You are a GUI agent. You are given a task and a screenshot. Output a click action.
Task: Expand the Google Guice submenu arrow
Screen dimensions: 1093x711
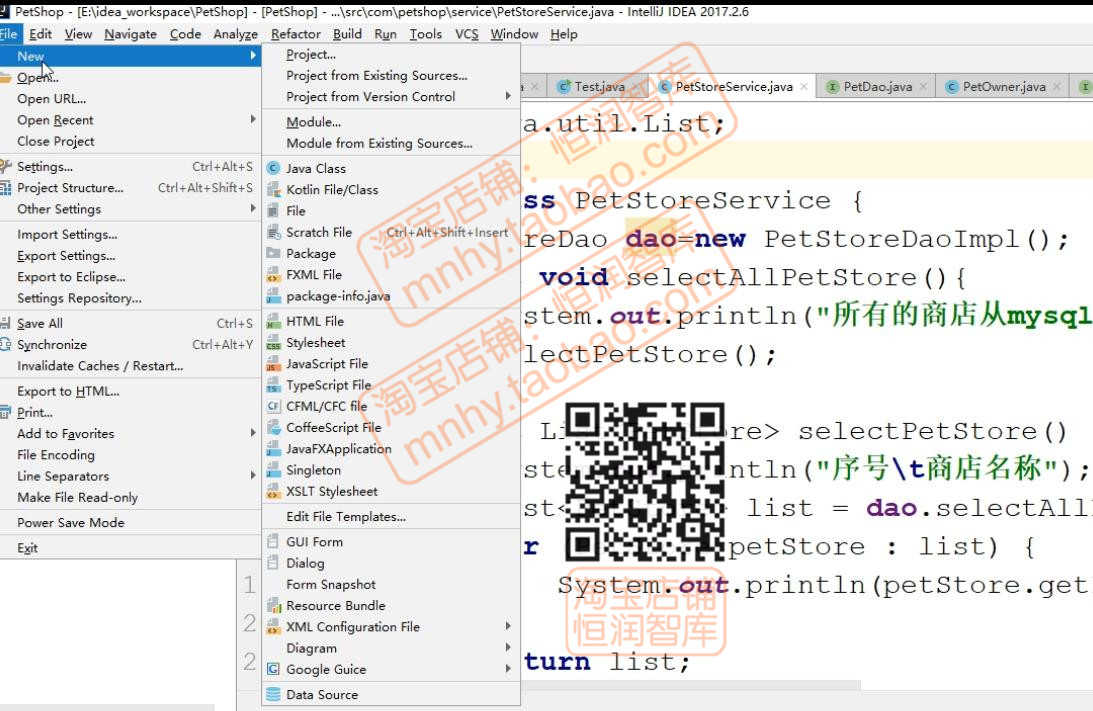tap(508, 669)
